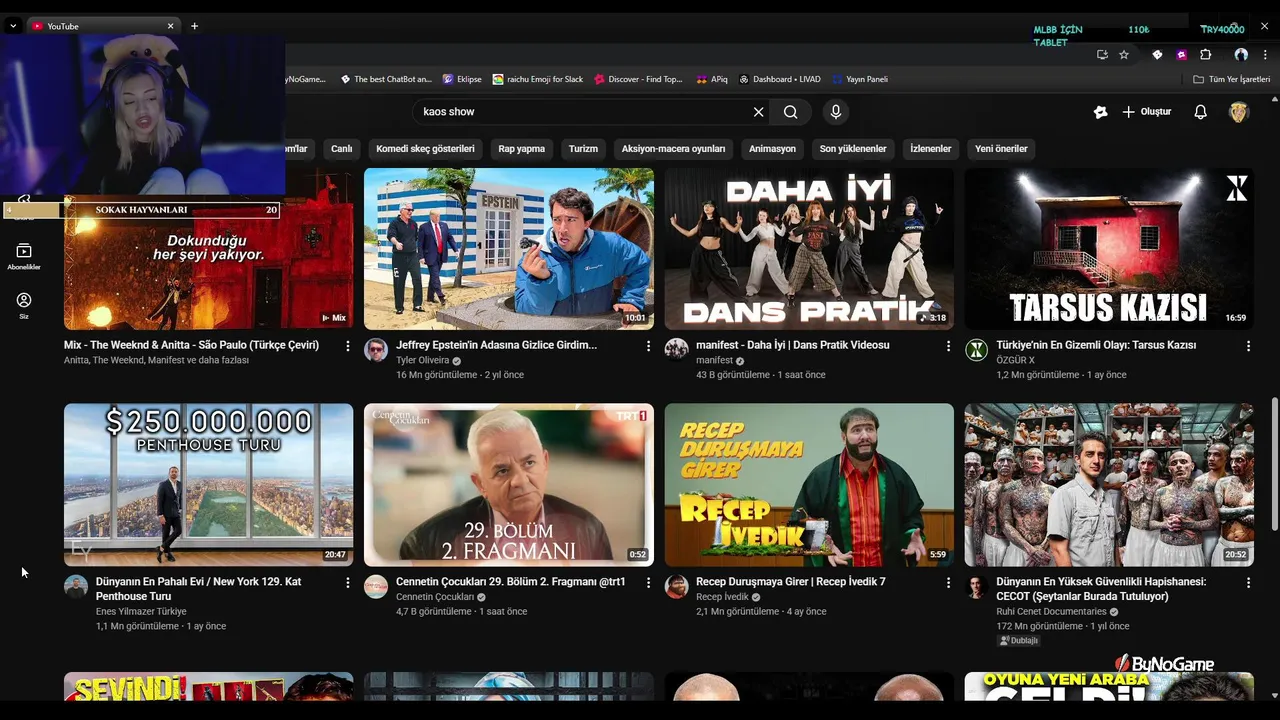Open options for Recep Duruşmaya Girer video

pos(948,582)
